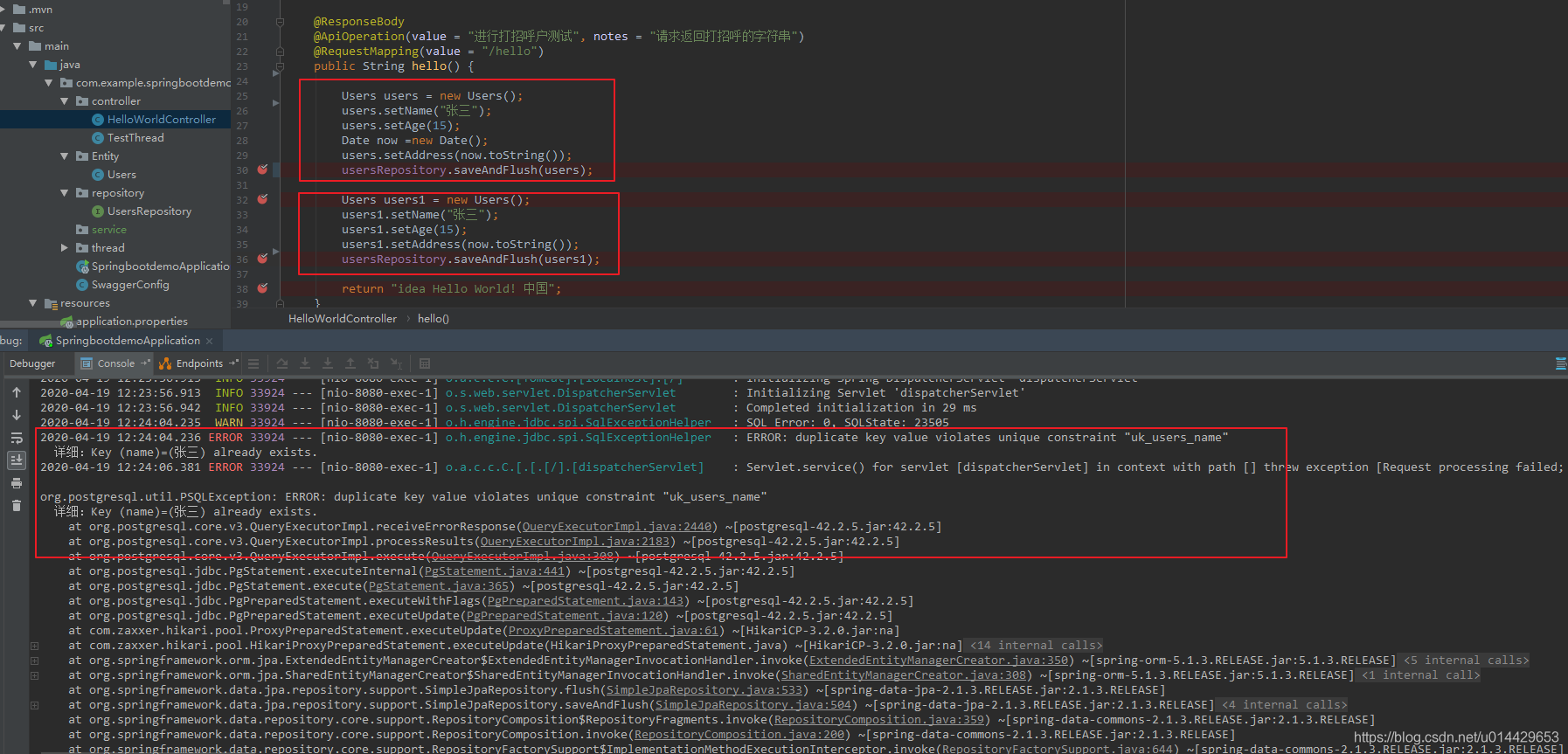Open the ProxyPreparedStatement.java:61 link
The width and height of the screenshot is (1568, 754).
point(614,631)
